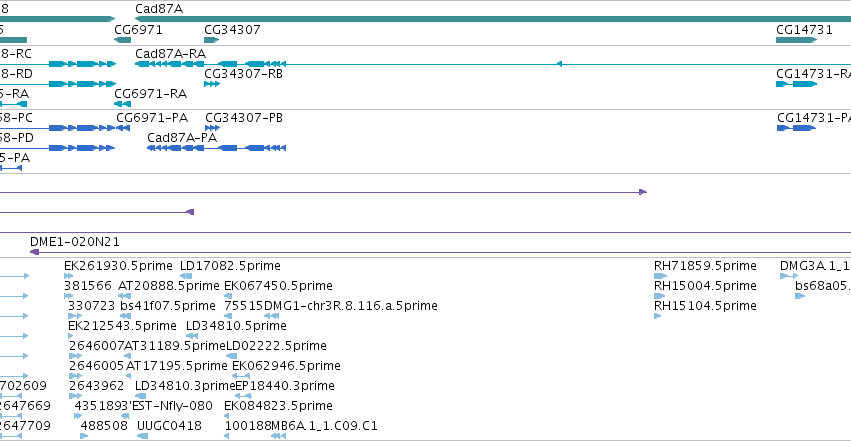Screen dimensions: 851x441
Task: Click the EP18440.3prime label
Action: pyautogui.click(x=285, y=386)
